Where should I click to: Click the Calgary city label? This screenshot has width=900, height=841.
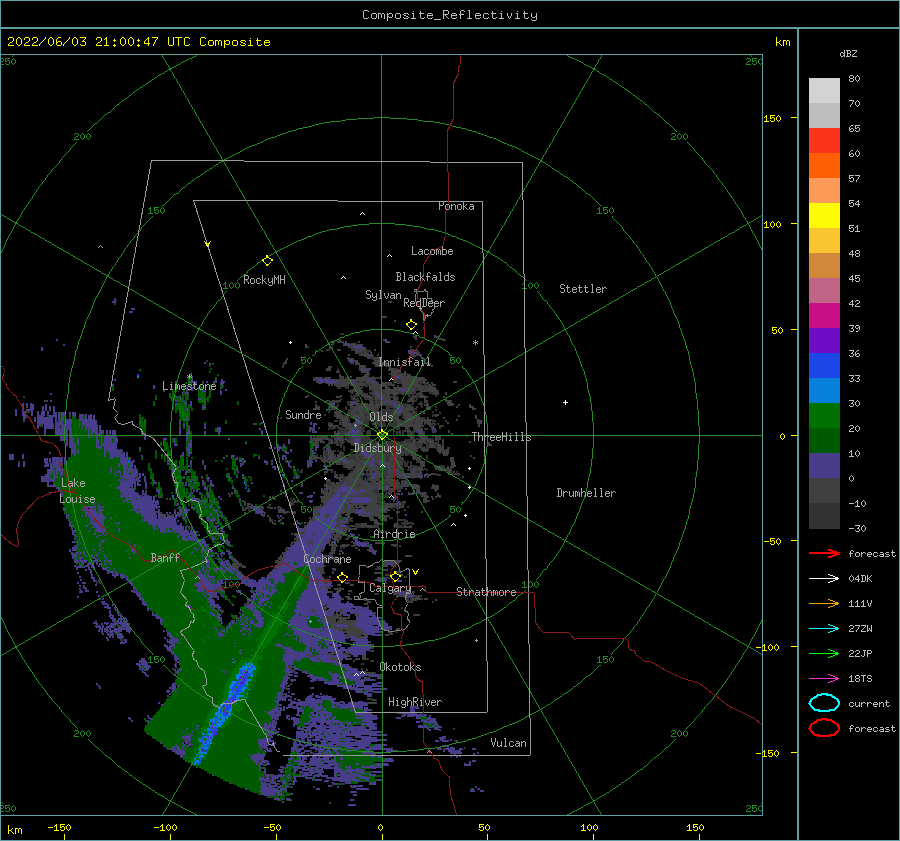tap(390, 588)
